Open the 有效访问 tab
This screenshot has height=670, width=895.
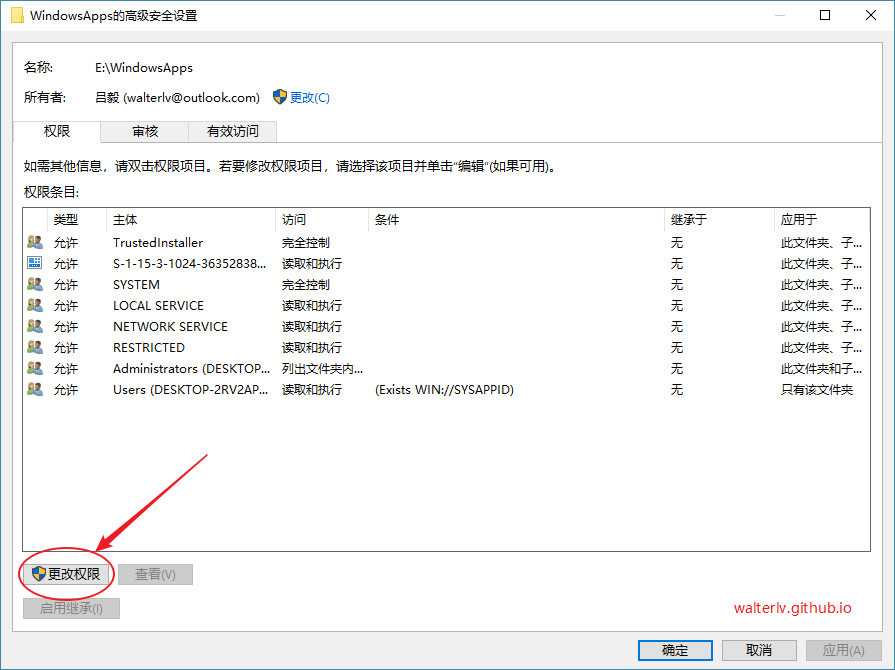[x=232, y=131]
